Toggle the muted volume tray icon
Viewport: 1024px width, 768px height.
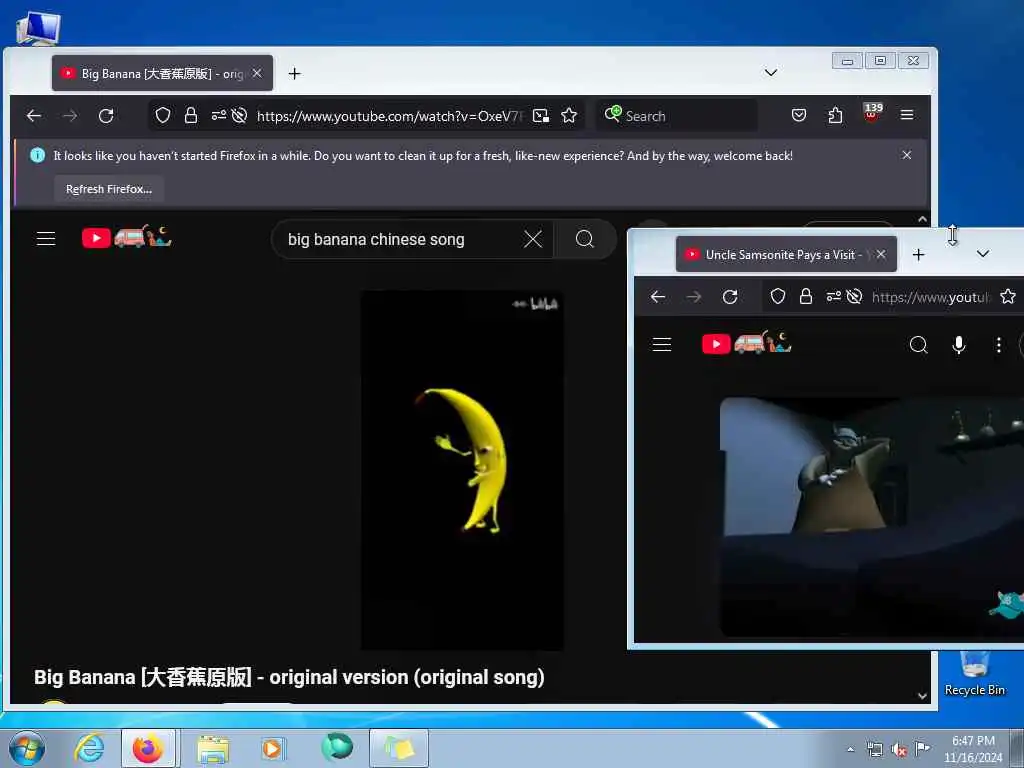[899, 750]
